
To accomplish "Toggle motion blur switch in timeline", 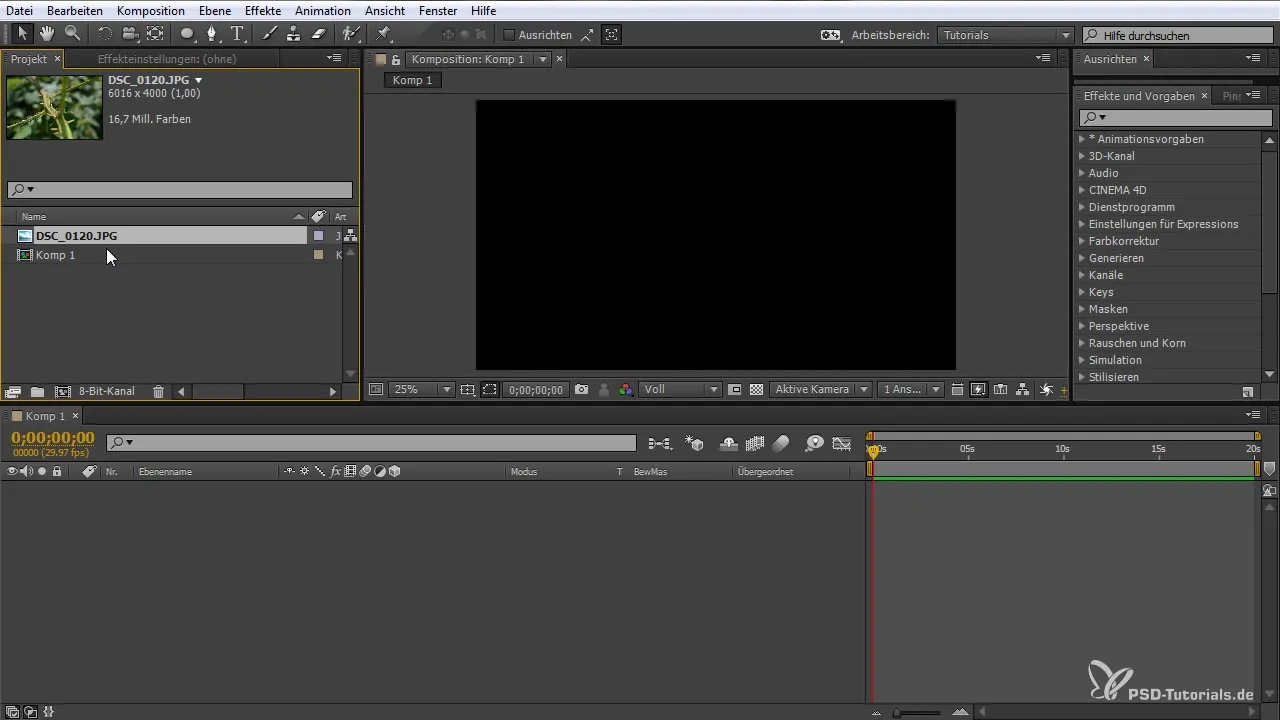I will [x=781, y=443].
